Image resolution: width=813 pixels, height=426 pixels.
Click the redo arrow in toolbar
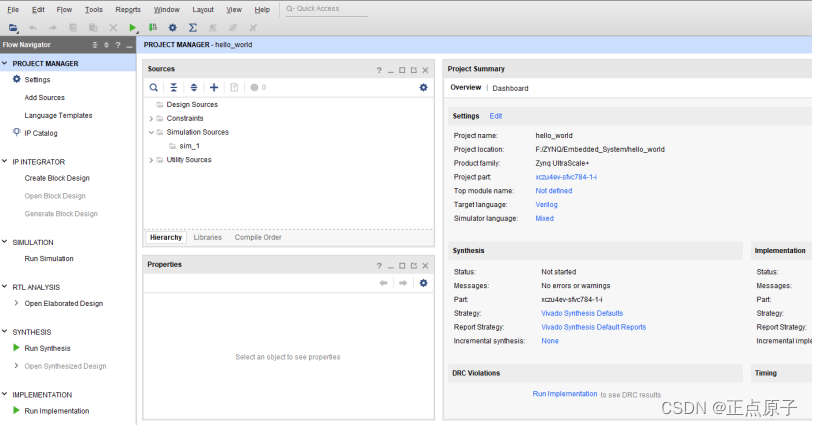pyautogui.click(x=52, y=28)
